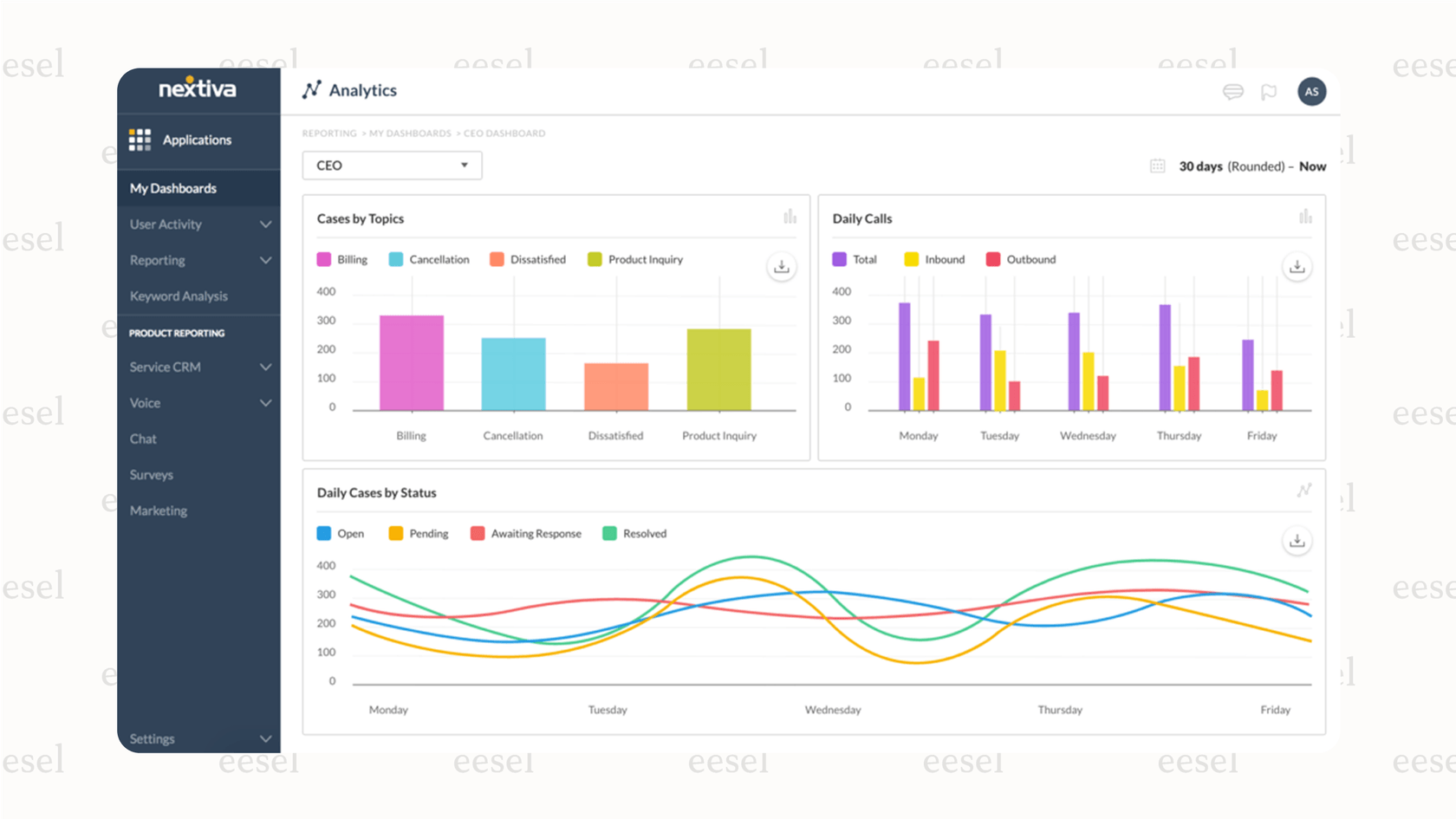1456x819 pixels.
Task: Open the AS user avatar menu
Action: [1311, 91]
